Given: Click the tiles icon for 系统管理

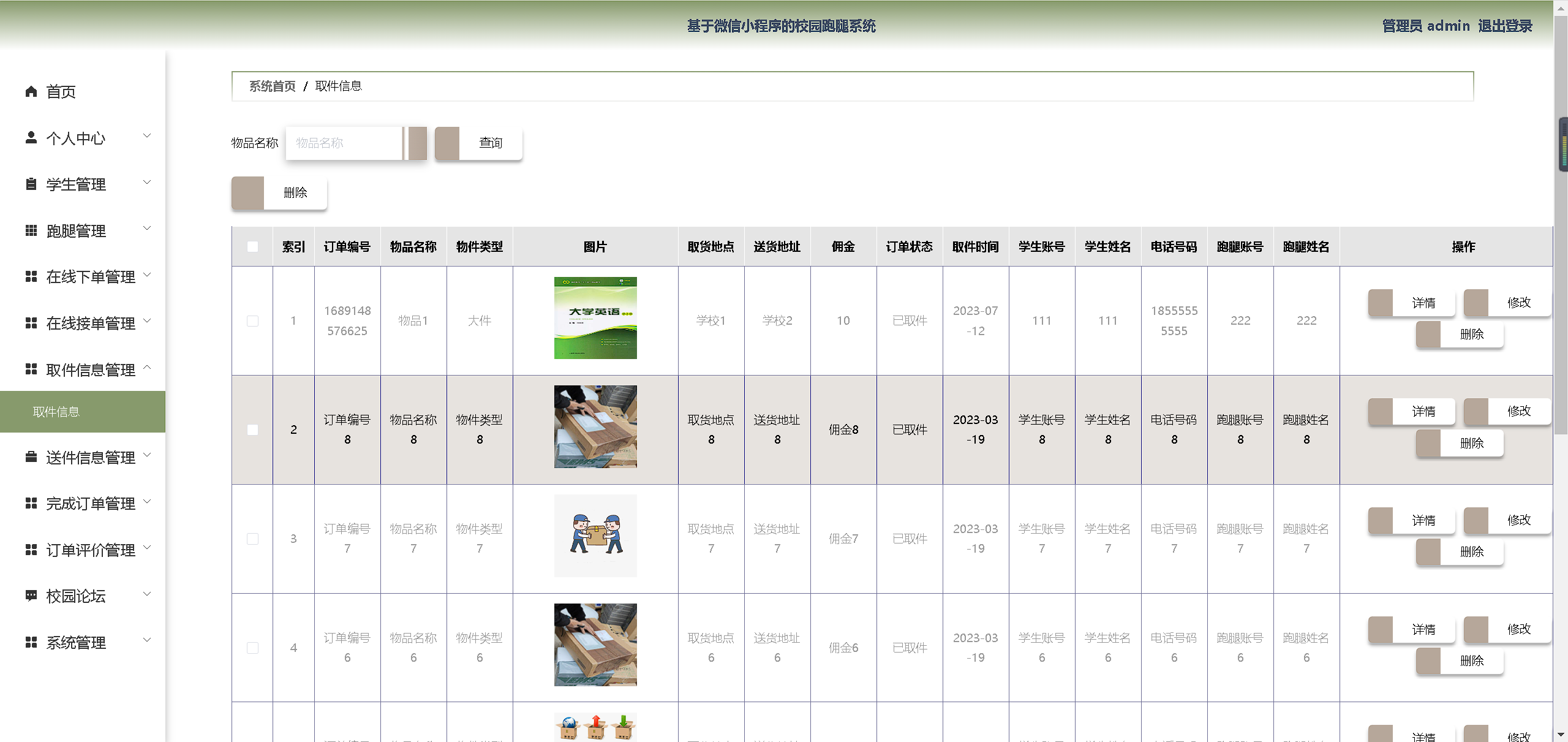Looking at the screenshot, I should tap(31, 642).
